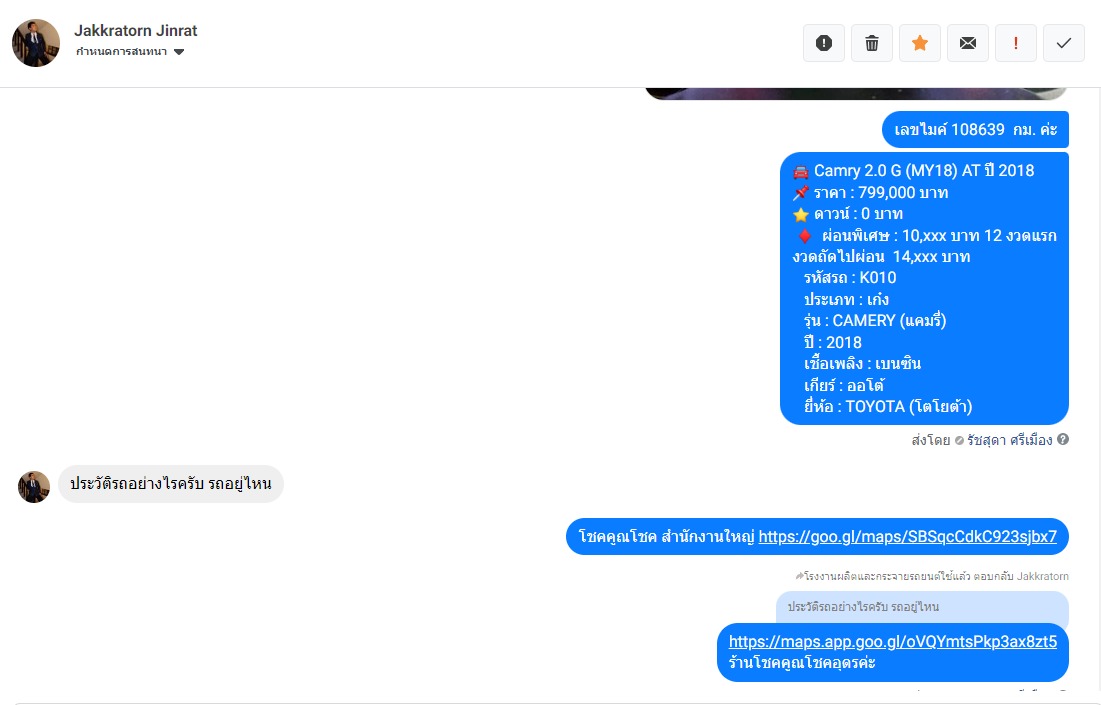Toggle the orange star favorite icon

click(x=920, y=43)
